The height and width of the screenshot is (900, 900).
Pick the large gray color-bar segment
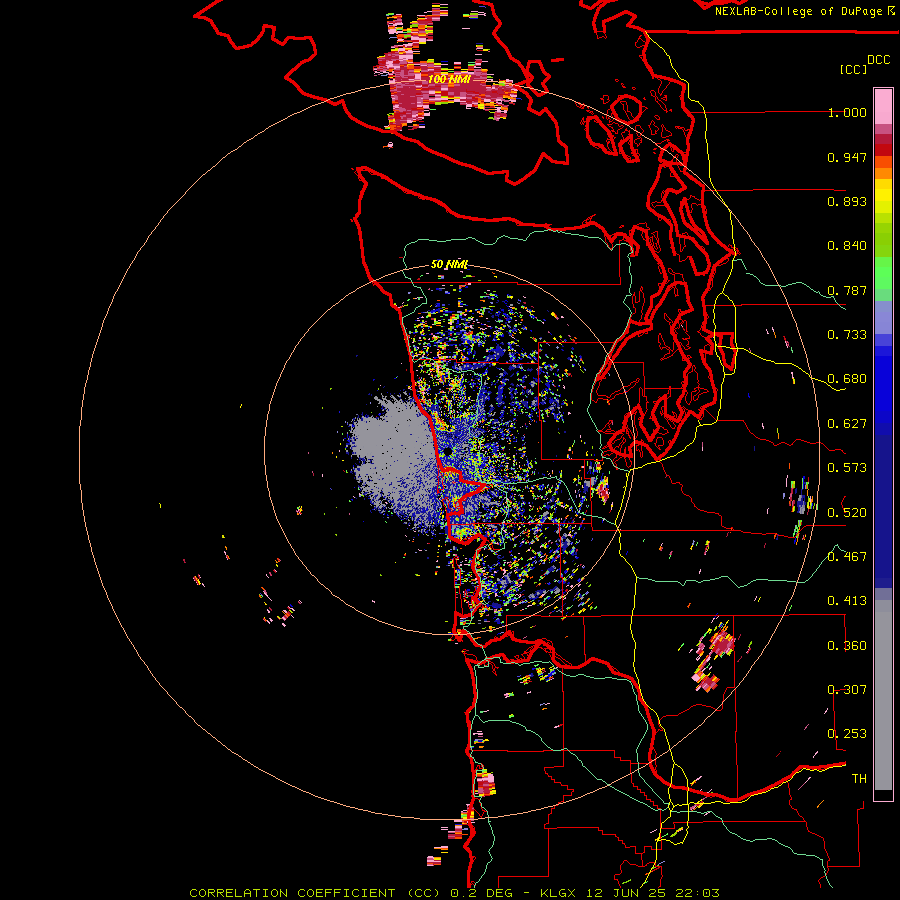[883, 695]
